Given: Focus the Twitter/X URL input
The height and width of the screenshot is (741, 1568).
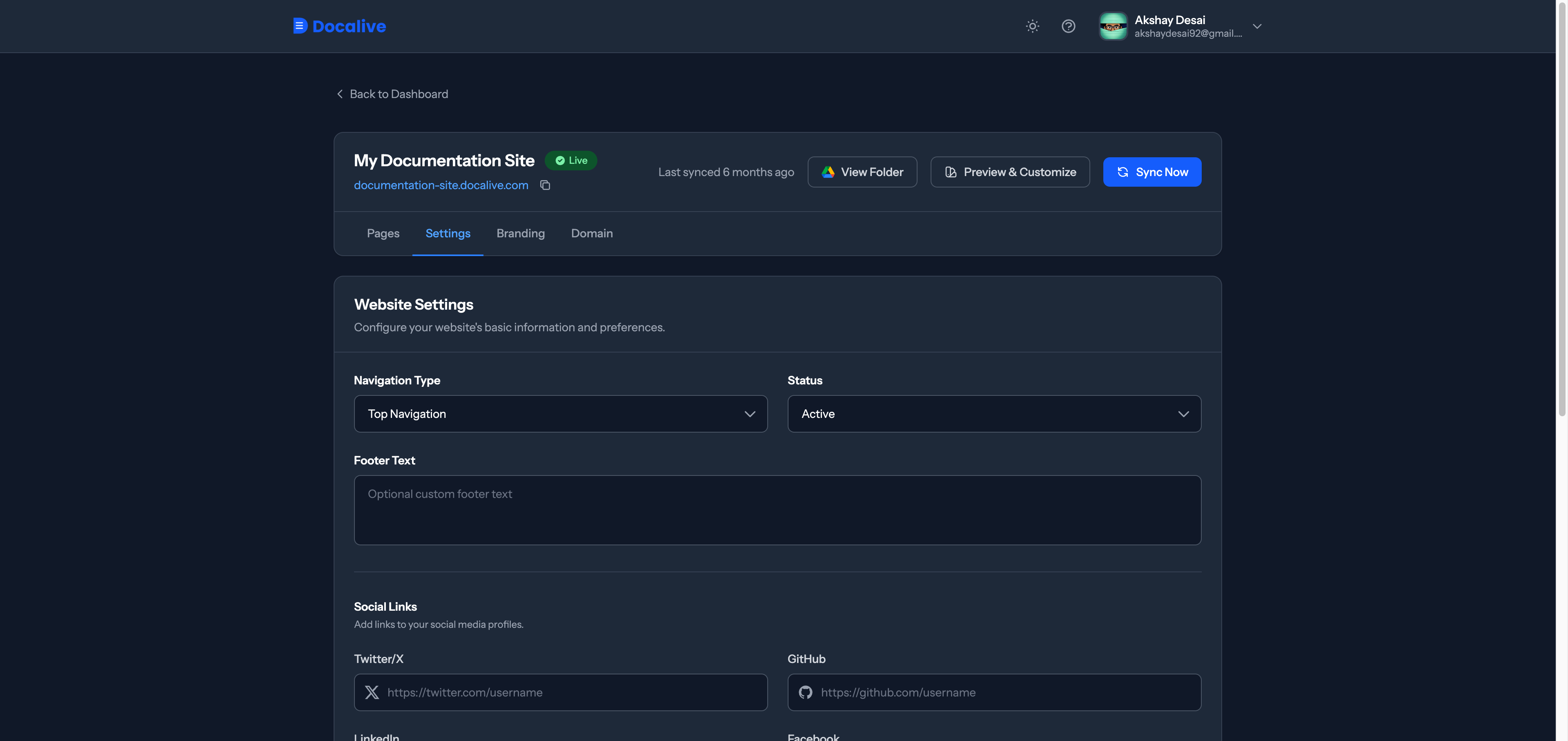Looking at the screenshot, I should click(561, 692).
